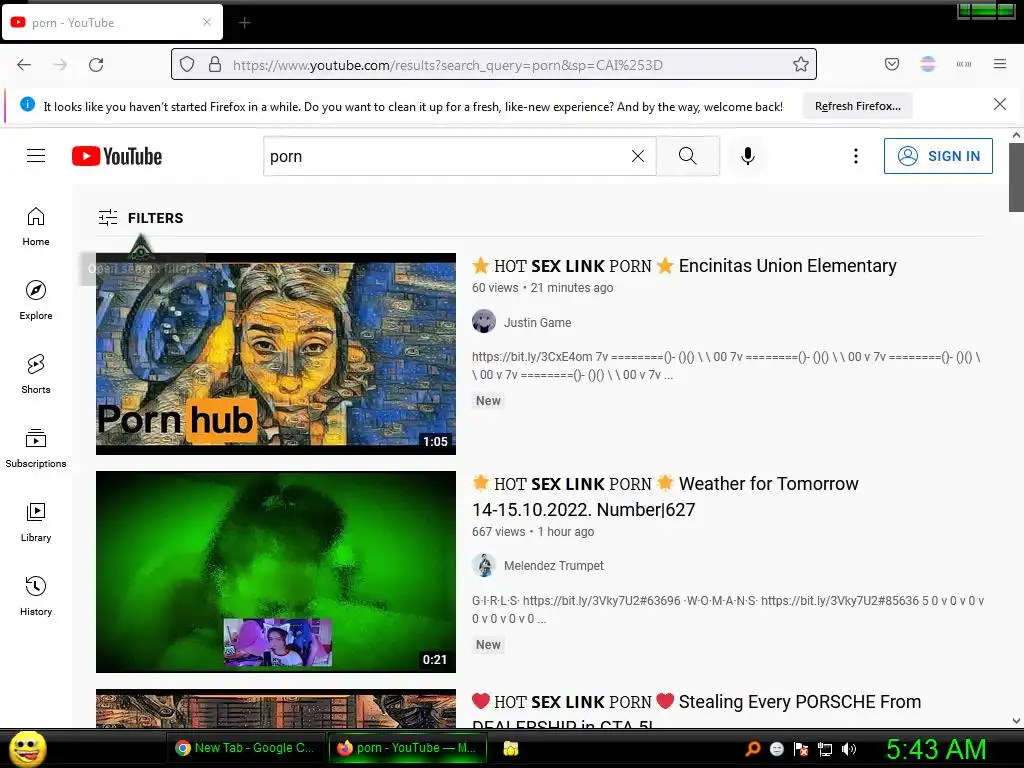This screenshot has width=1024, height=768.
Task: Click the page scrollbar down arrow
Action: tap(1016, 721)
